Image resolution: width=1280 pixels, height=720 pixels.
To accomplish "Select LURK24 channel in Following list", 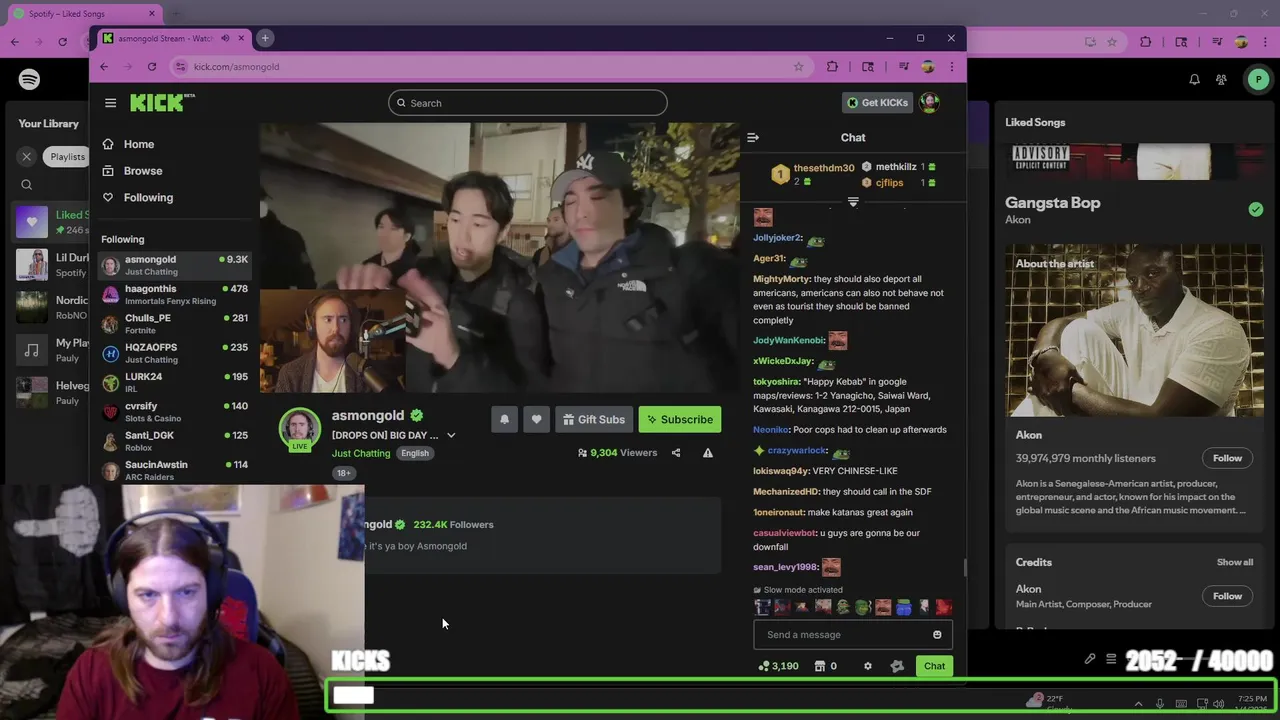I will coord(175,382).
